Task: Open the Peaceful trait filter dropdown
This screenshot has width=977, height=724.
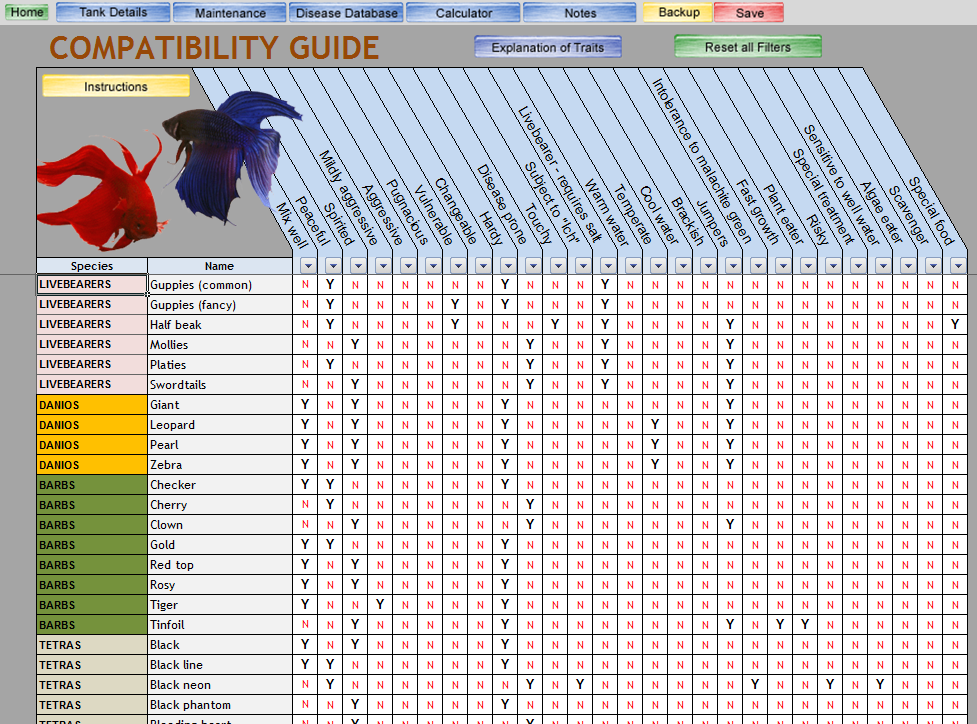Action: pos(331,266)
